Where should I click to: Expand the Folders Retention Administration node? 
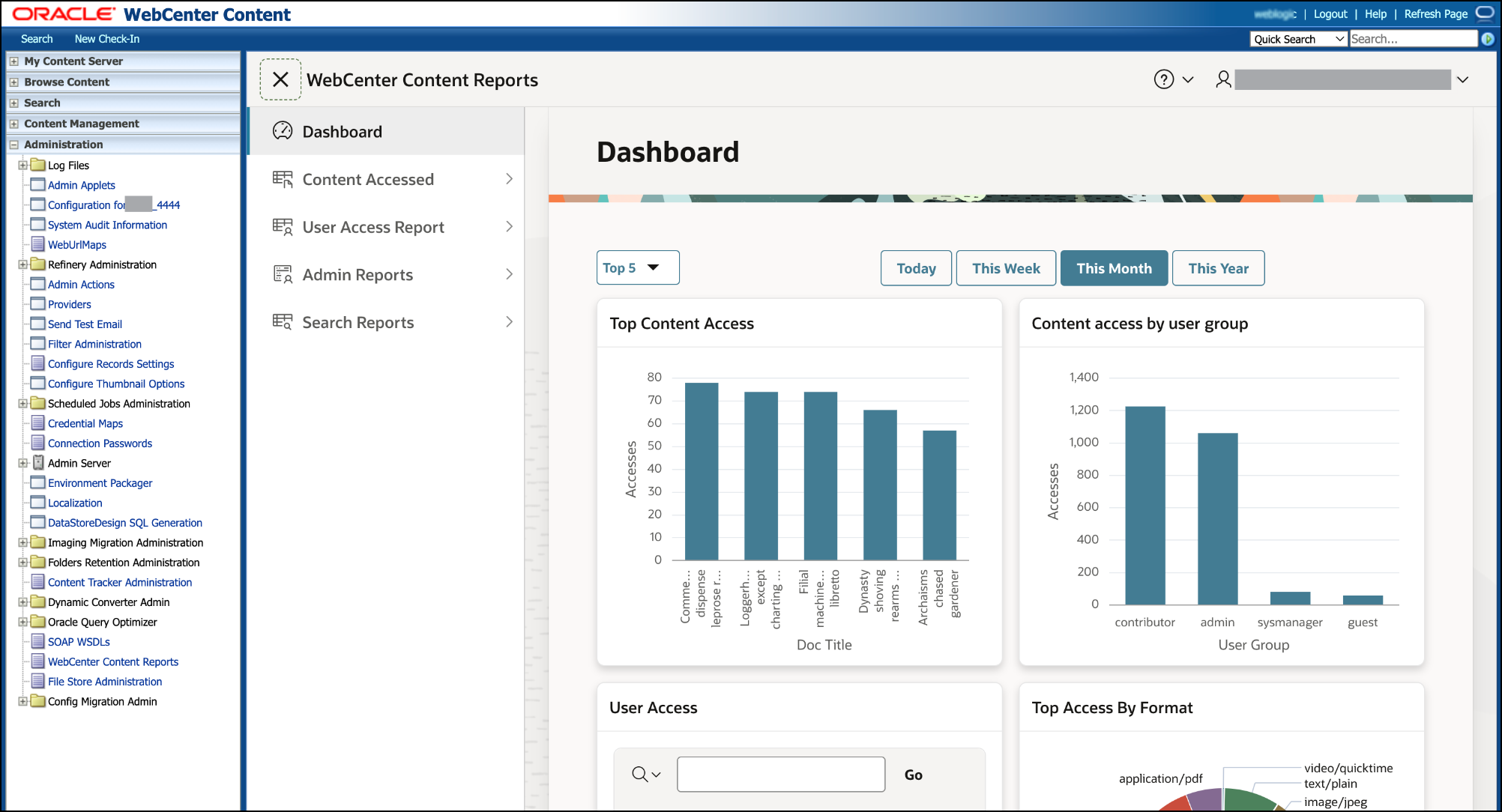click(x=22, y=563)
